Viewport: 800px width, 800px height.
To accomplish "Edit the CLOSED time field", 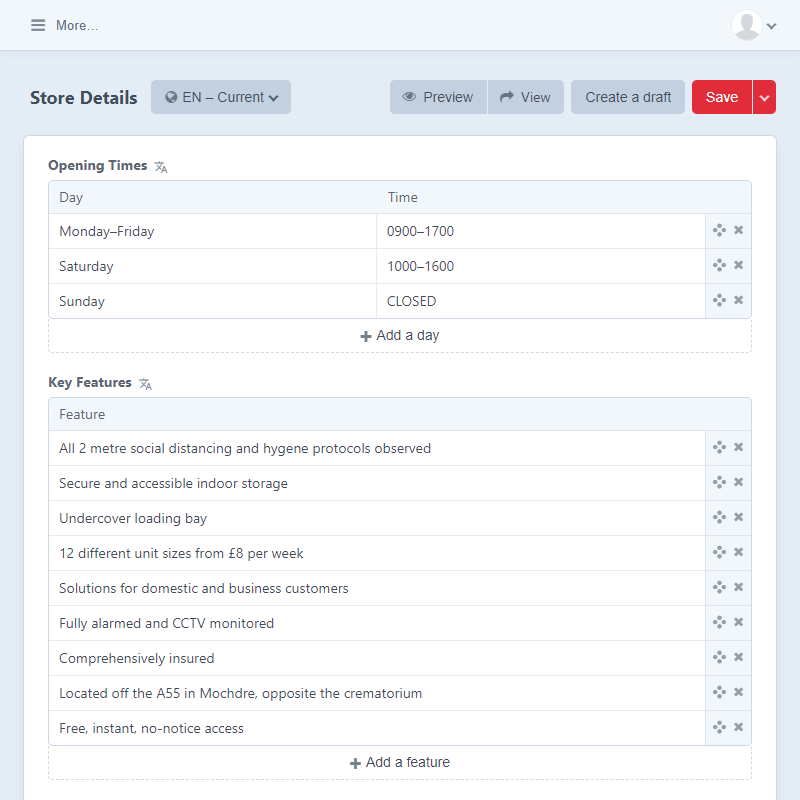I will click(541, 301).
